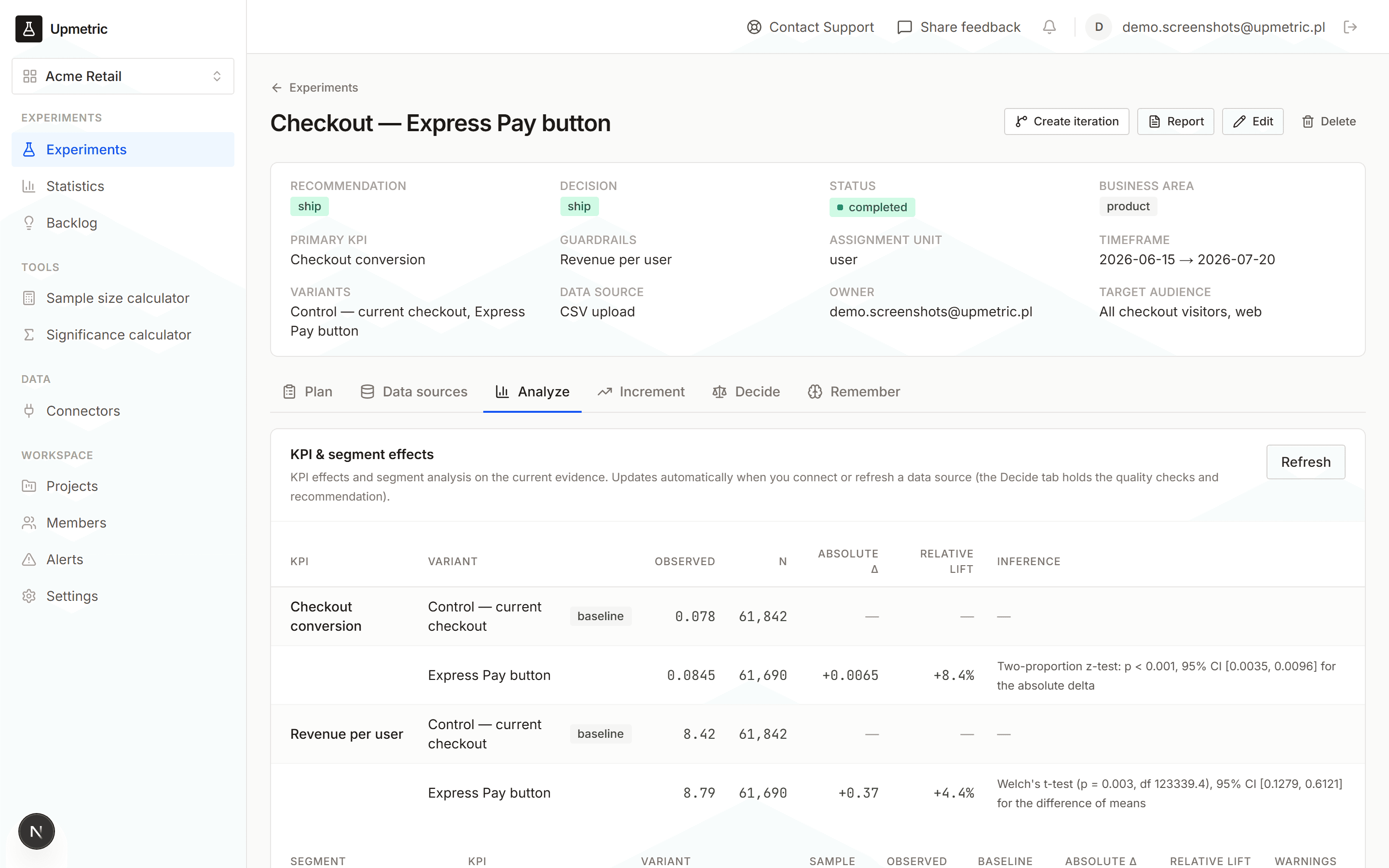Open Connectors in the sidebar
The height and width of the screenshot is (868, 1389).
123,410
